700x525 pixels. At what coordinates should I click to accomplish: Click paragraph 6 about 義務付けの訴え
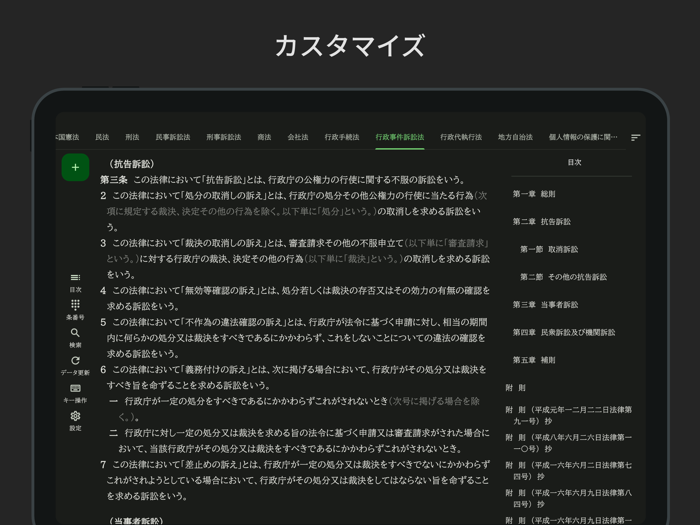(x=293, y=378)
